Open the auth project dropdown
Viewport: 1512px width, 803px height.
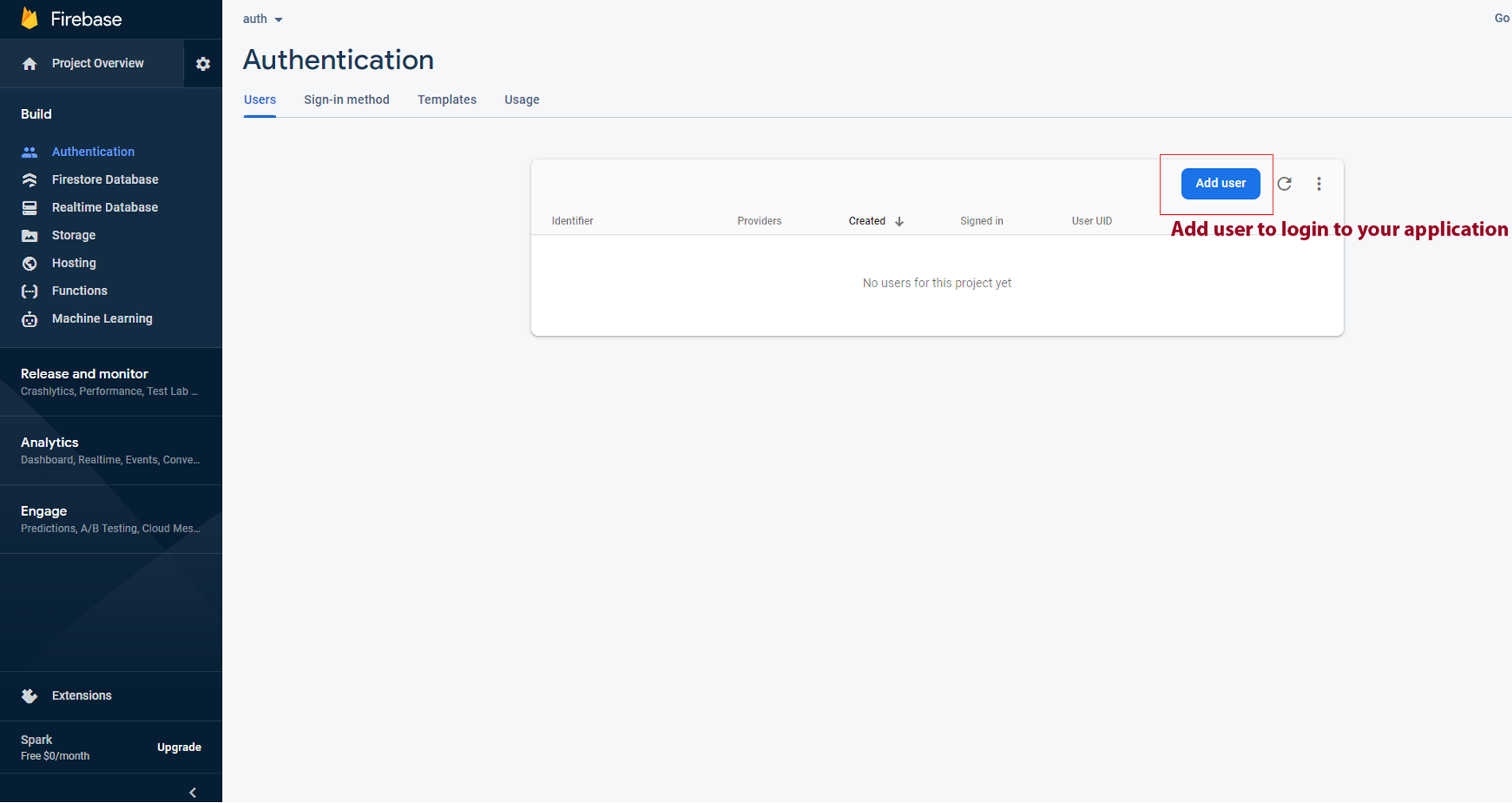(262, 19)
